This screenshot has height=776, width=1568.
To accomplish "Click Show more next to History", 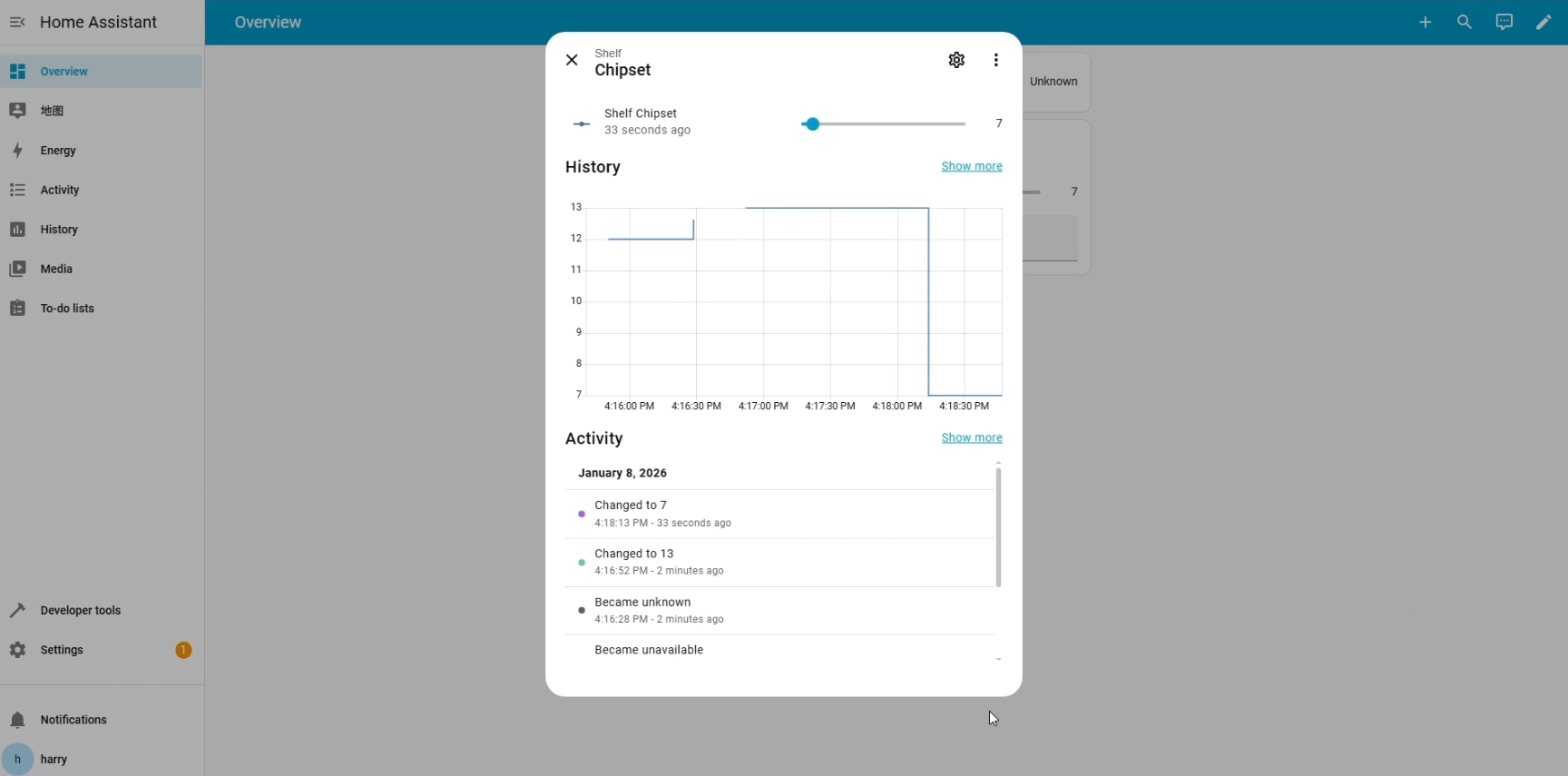I will point(971,166).
